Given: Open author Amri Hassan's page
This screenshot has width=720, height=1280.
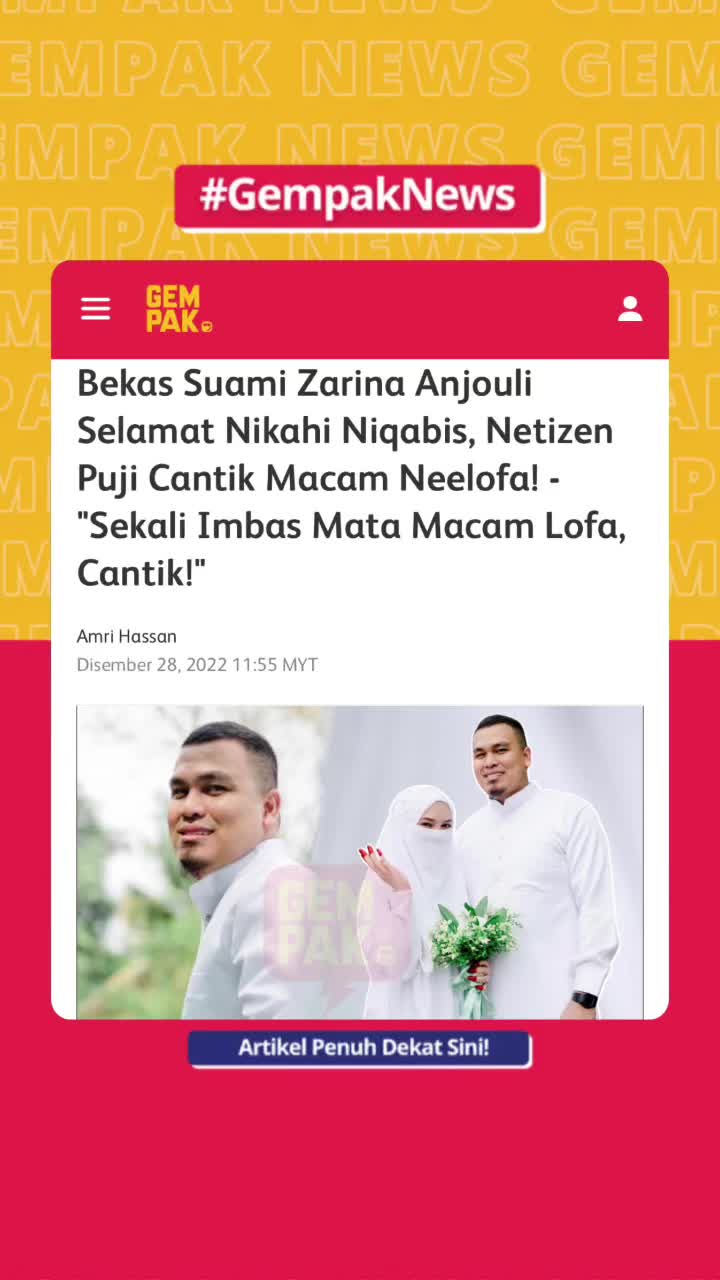Looking at the screenshot, I should pyautogui.click(x=127, y=636).
